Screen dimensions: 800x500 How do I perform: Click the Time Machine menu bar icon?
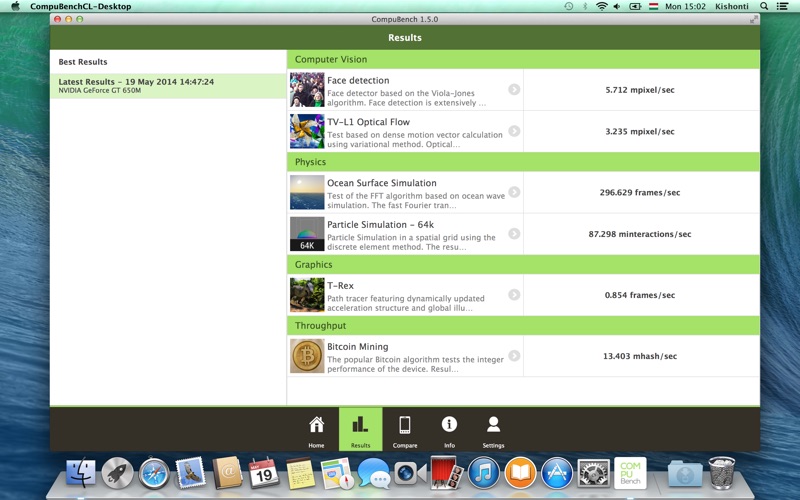tap(568, 6)
